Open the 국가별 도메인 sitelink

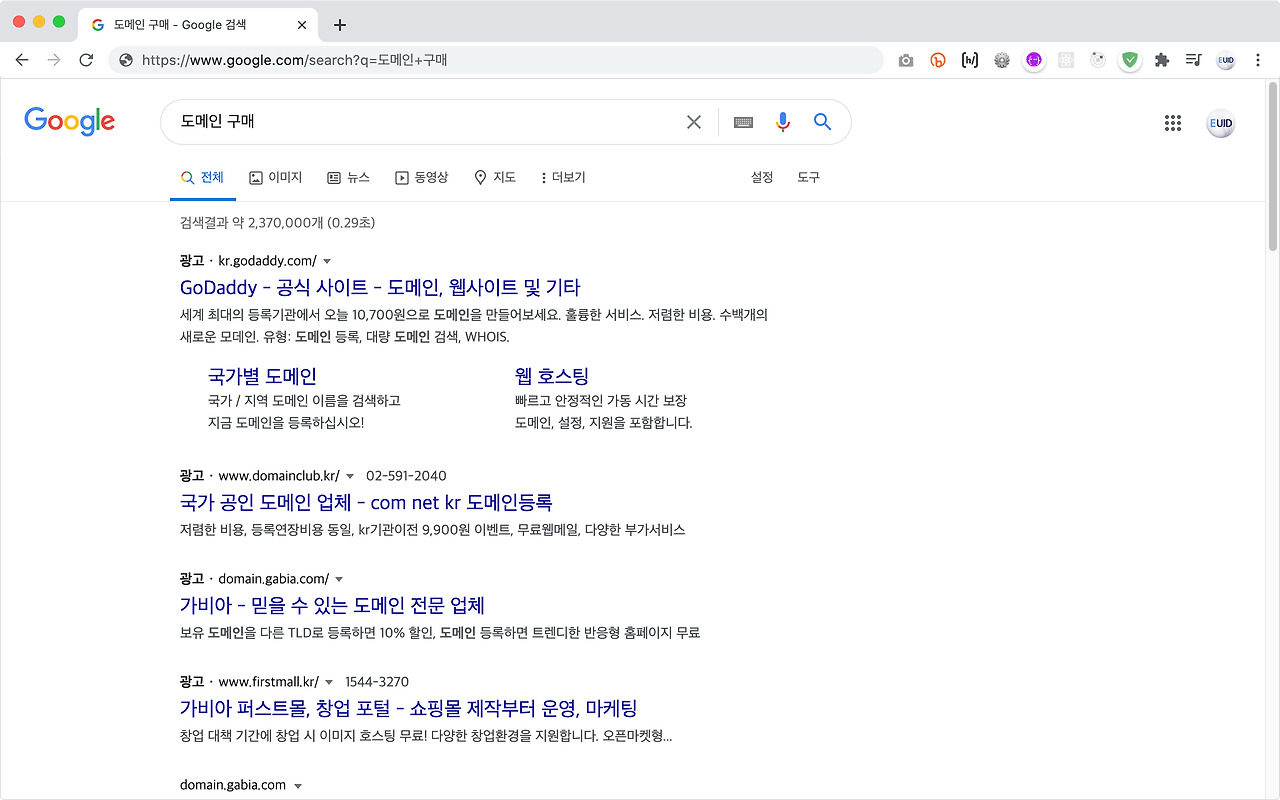[262, 376]
